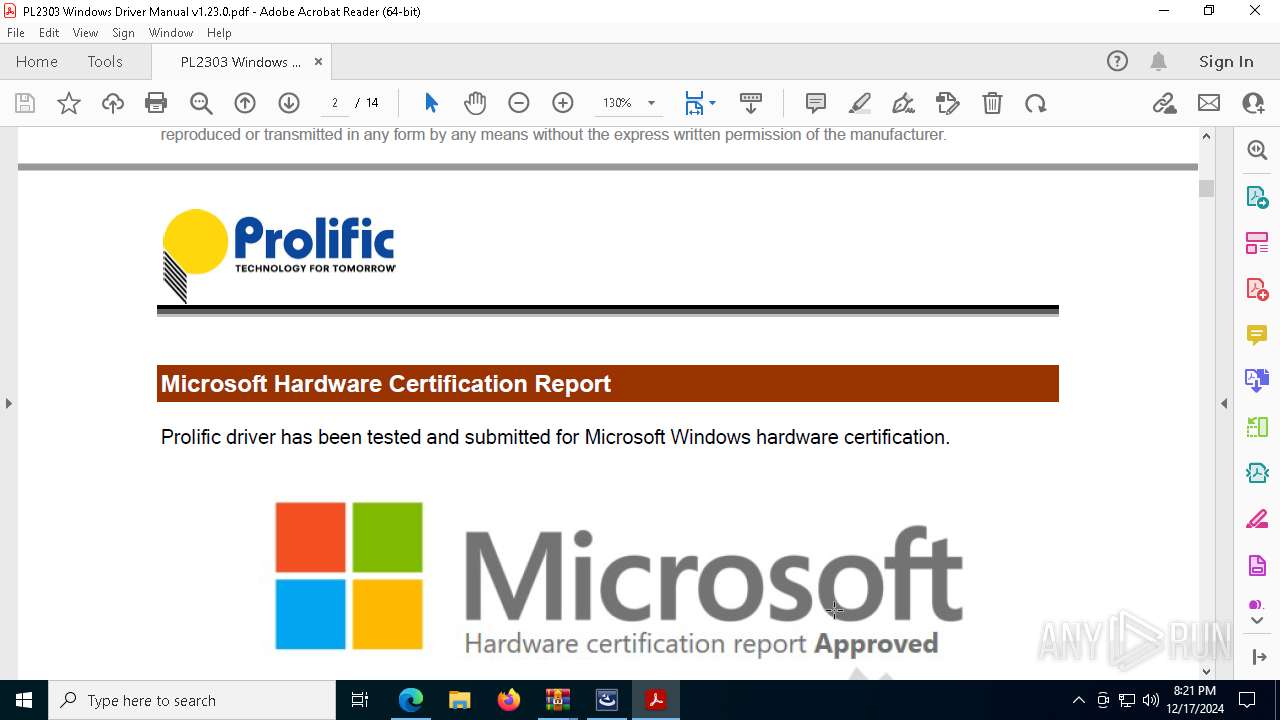Open Organize Pages sidebar tool
Viewport: 1280px width, 720px height.
point(1257,243)
